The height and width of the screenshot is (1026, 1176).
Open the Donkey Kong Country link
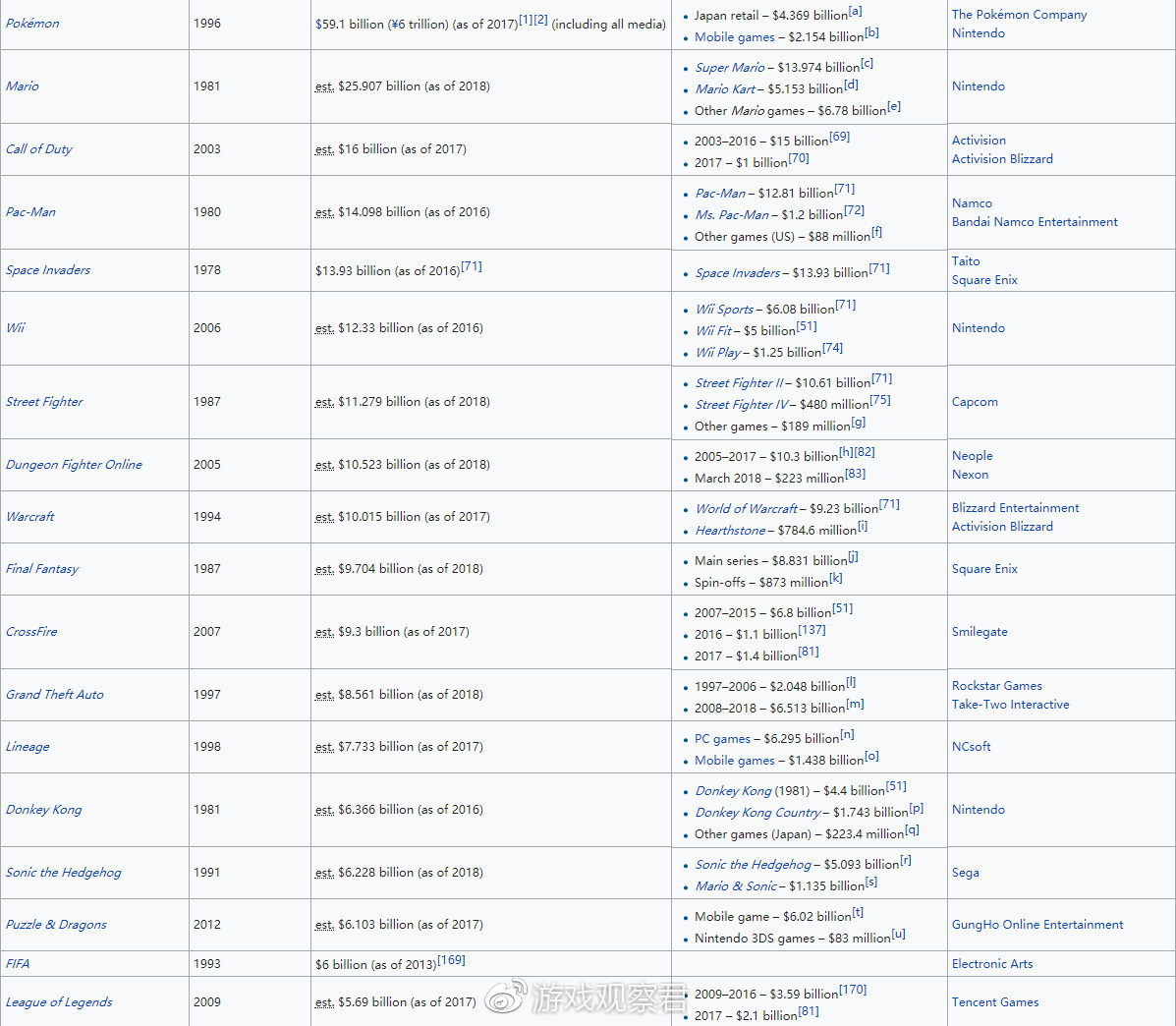tap(757, 813)
